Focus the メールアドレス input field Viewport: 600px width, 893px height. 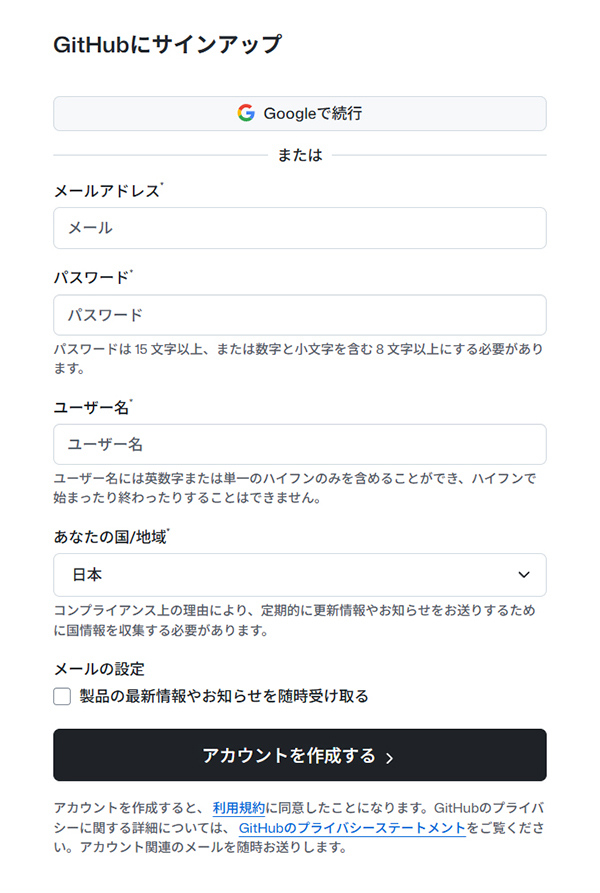coord(300,228)
